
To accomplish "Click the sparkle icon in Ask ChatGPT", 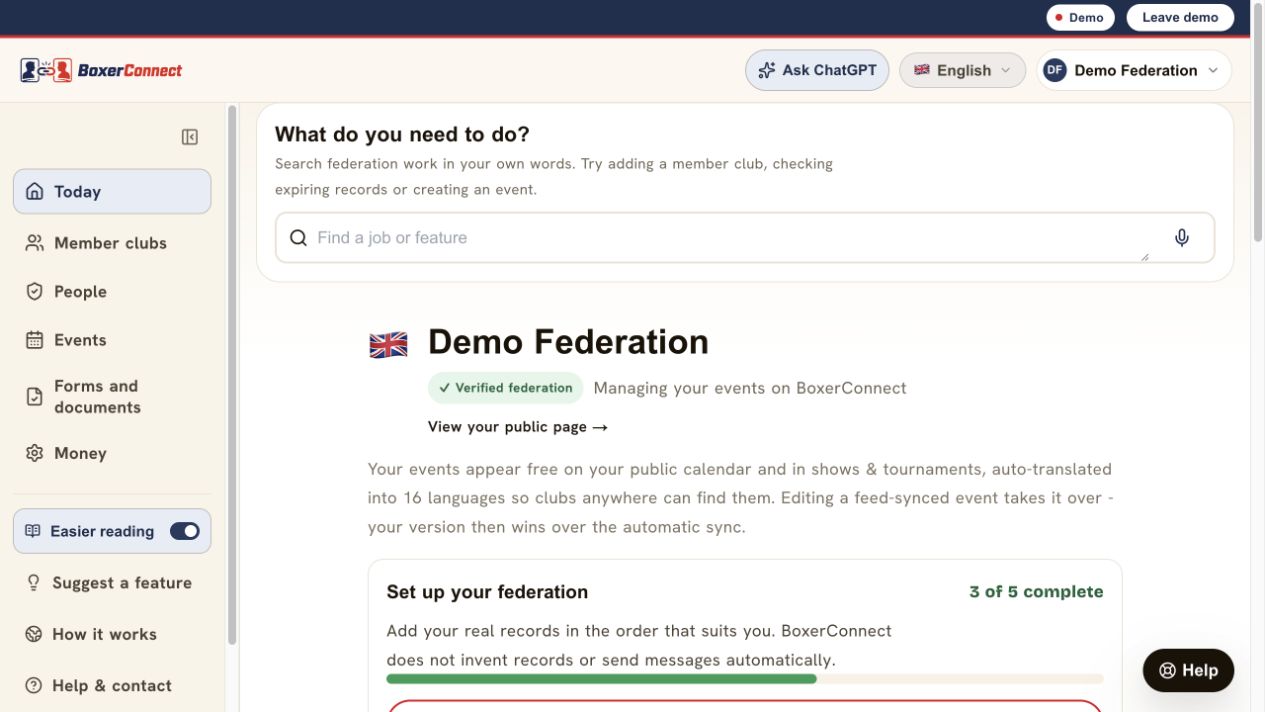I will click(767, 70).
